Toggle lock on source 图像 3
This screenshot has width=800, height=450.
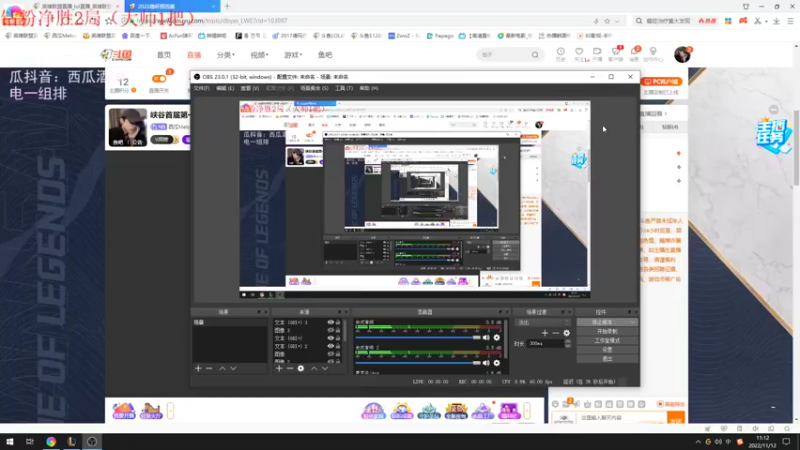[338, 330]
